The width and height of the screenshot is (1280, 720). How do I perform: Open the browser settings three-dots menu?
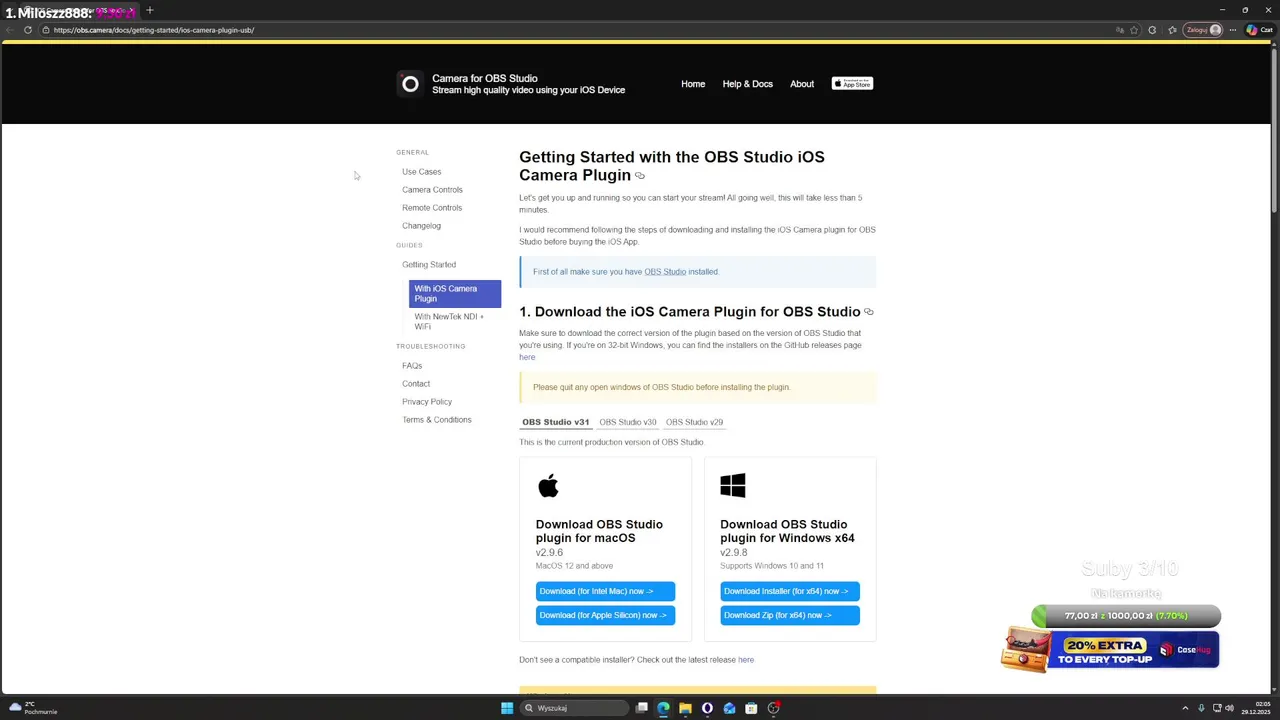(1233, 30)
